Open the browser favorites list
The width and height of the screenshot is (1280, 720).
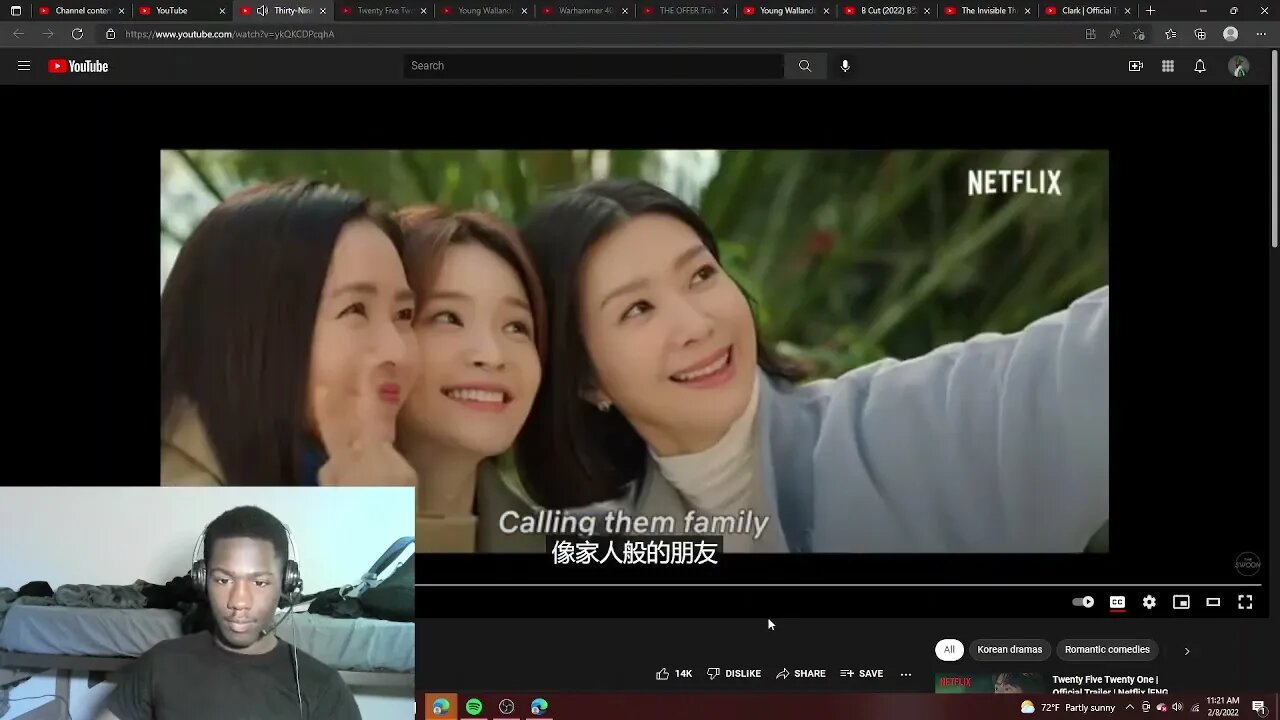(x=1170, y=34)
